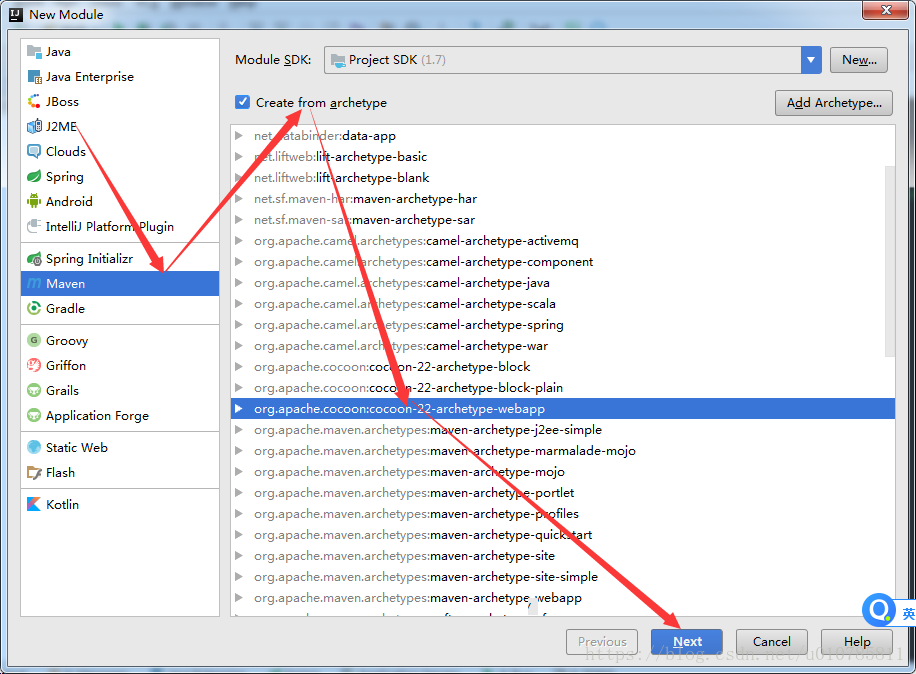Click the New... SDK button
The image size is (916, 674).
(859, 60)
